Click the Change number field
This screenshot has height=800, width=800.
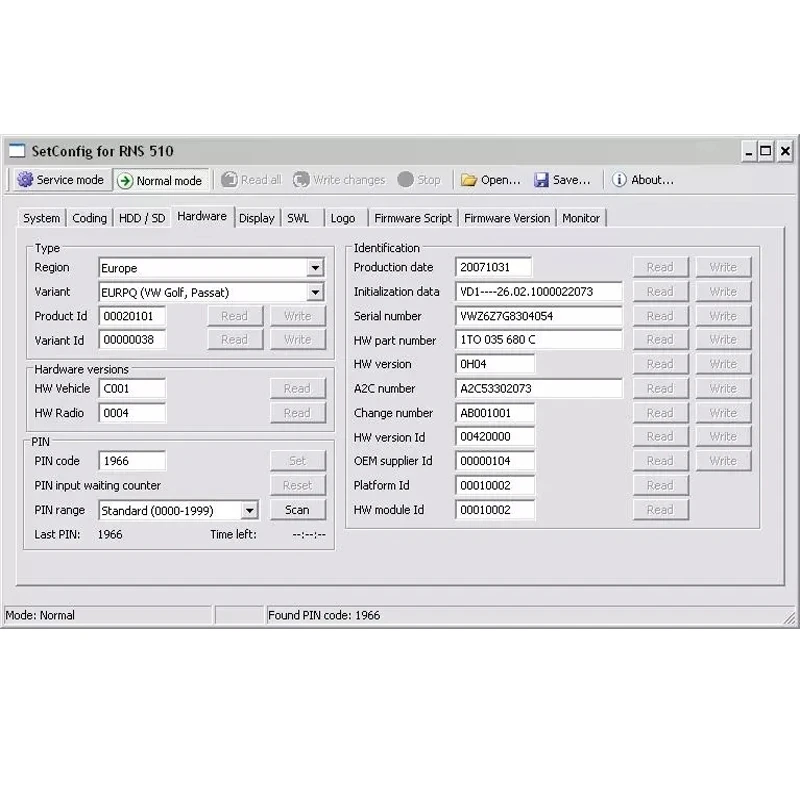coord(495,413)
